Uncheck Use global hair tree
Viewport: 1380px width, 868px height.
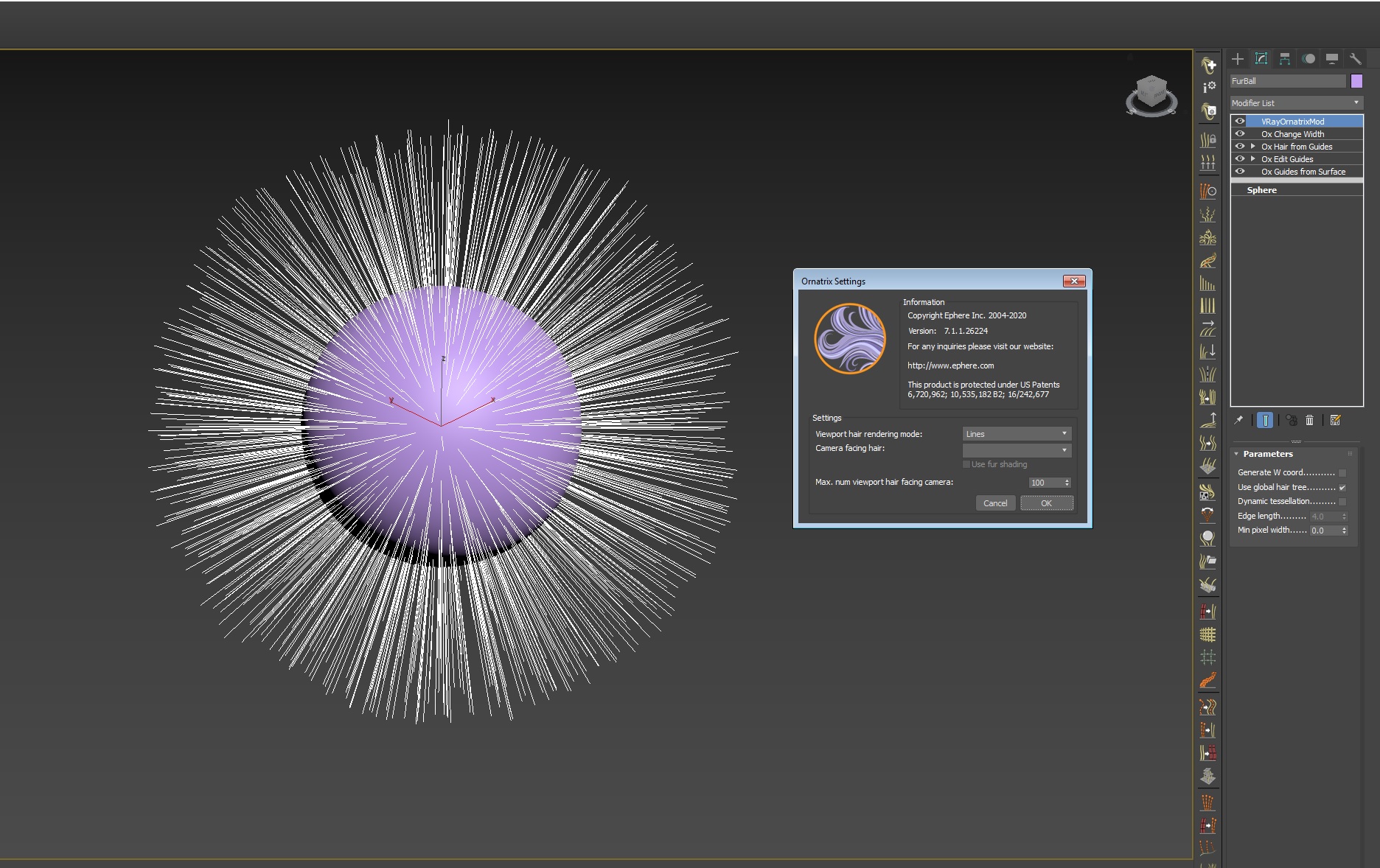[1342, 488]
